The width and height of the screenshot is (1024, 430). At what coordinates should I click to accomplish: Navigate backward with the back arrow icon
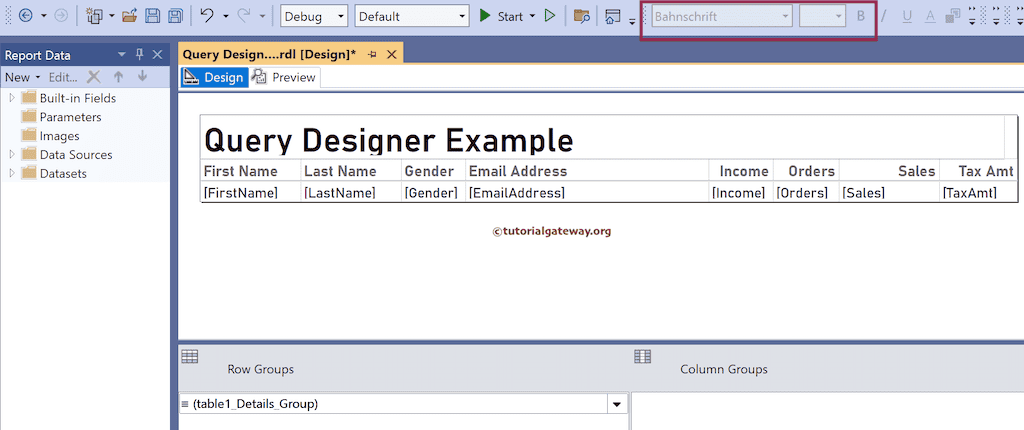click(x=26, y=16)
